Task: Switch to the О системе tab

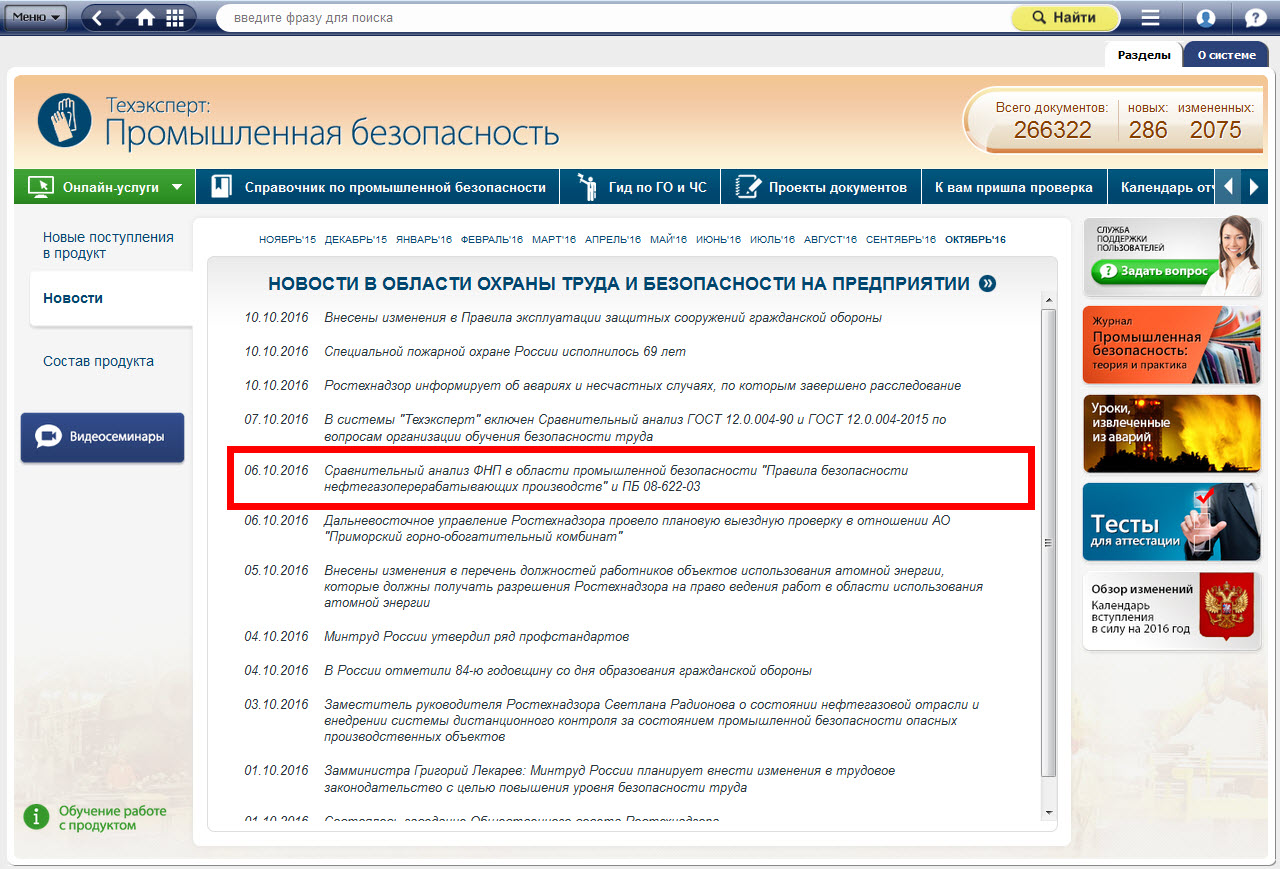Action: pos(1226,55)
